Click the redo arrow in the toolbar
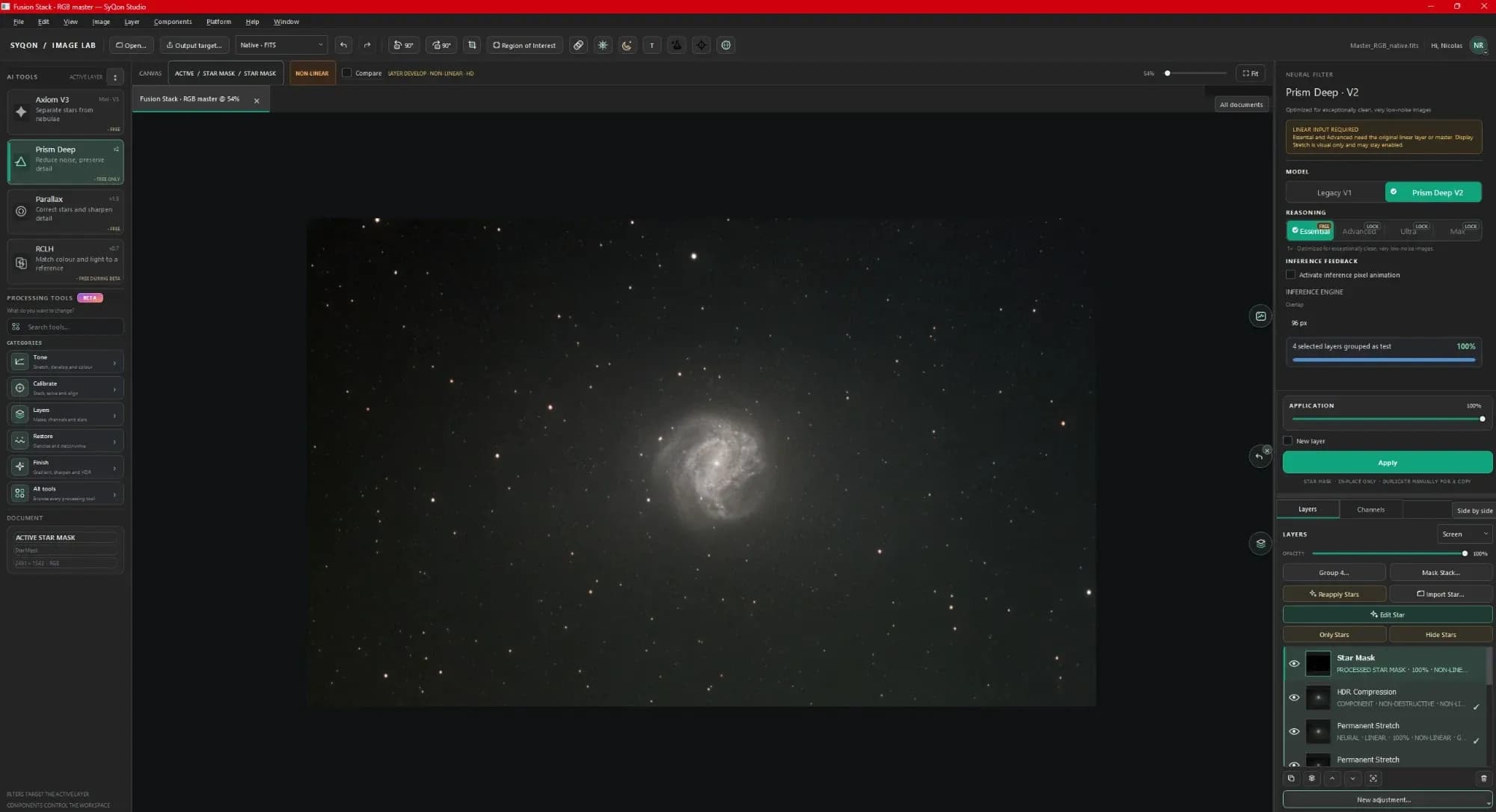Viewport: 1496px width, 812px height. pos(367,45)
